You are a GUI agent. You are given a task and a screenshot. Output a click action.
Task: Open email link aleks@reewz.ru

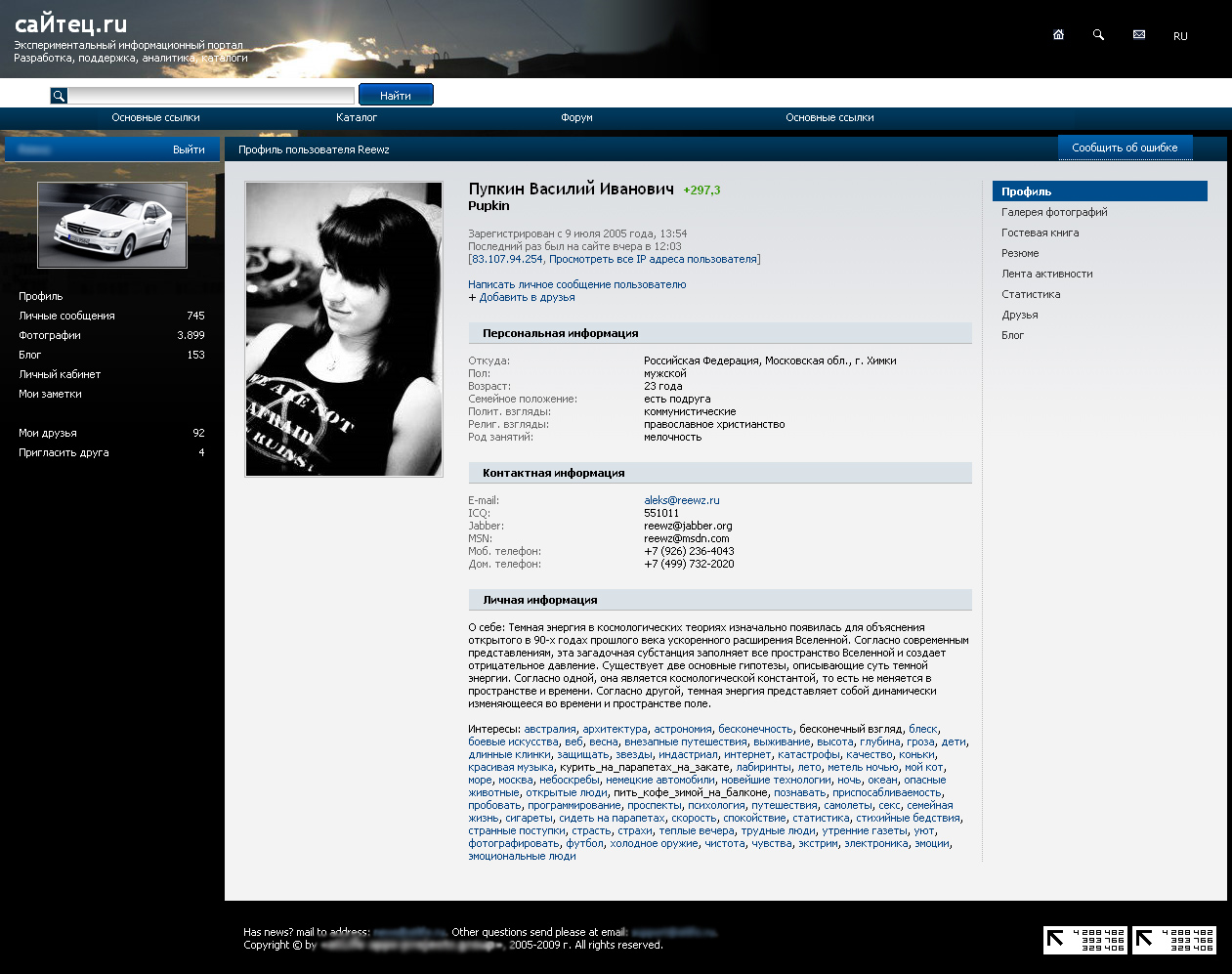point(681,500)
